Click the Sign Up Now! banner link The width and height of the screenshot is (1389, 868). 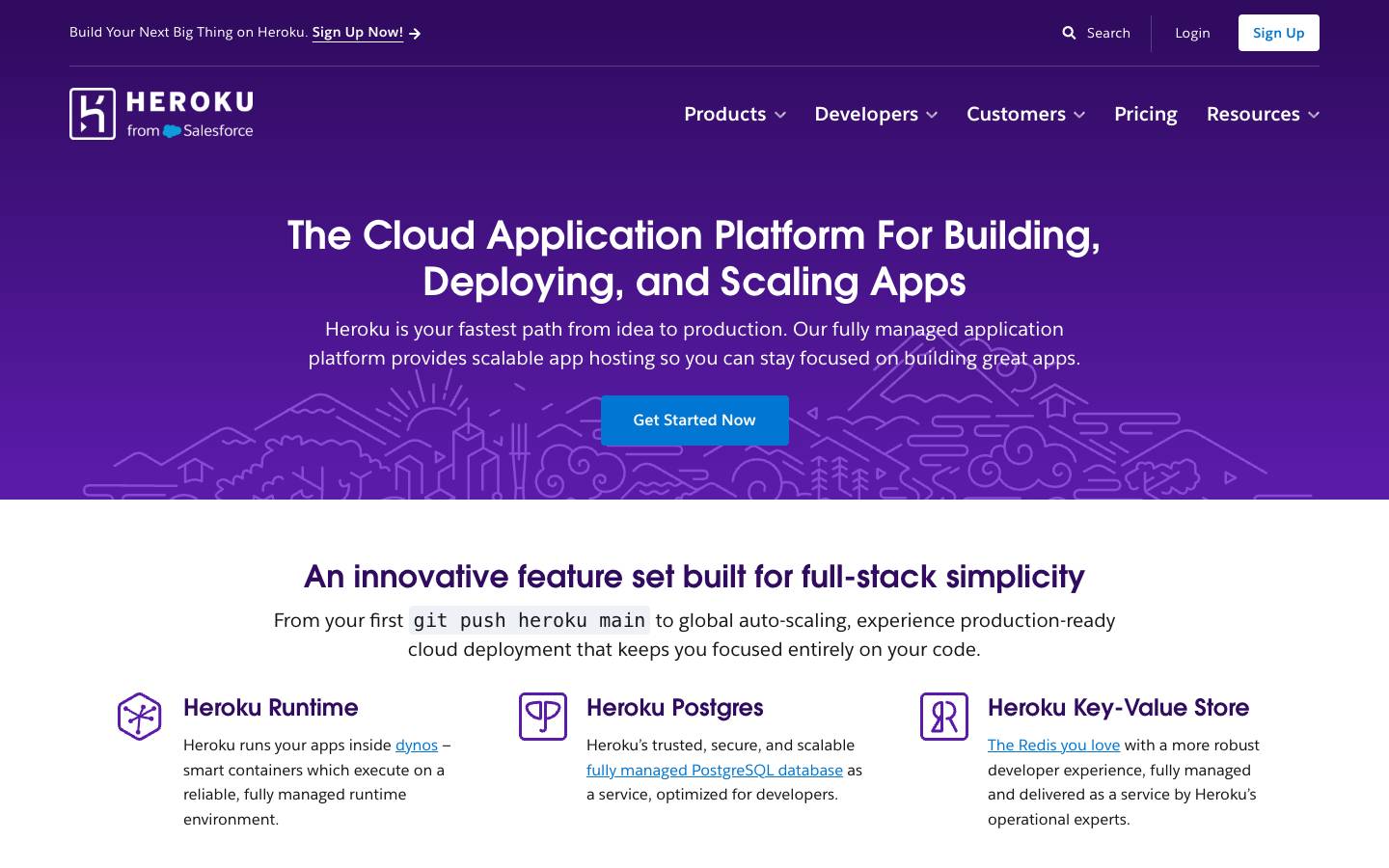pos(358,33)
